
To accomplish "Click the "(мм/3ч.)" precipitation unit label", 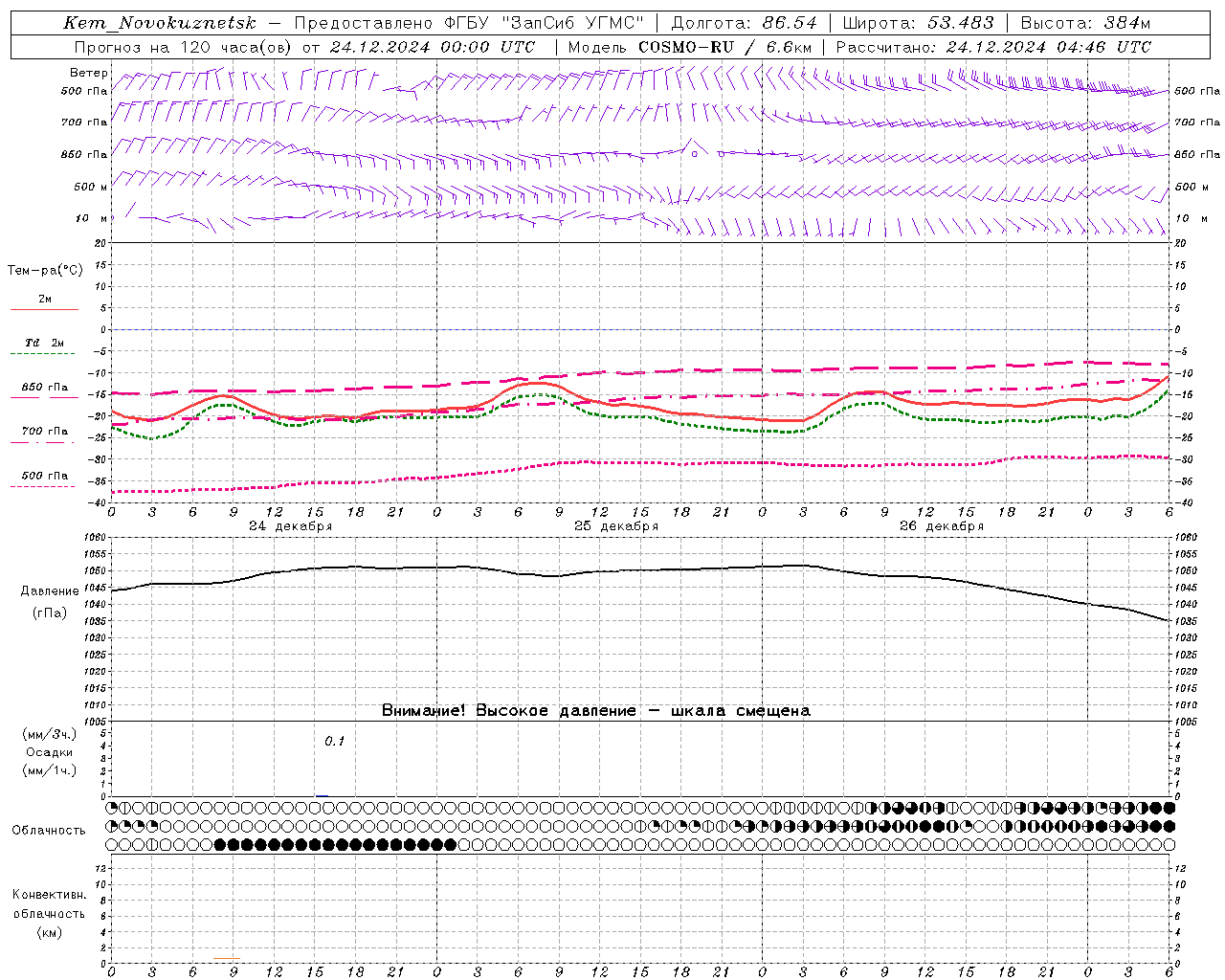I will (50, 734).
